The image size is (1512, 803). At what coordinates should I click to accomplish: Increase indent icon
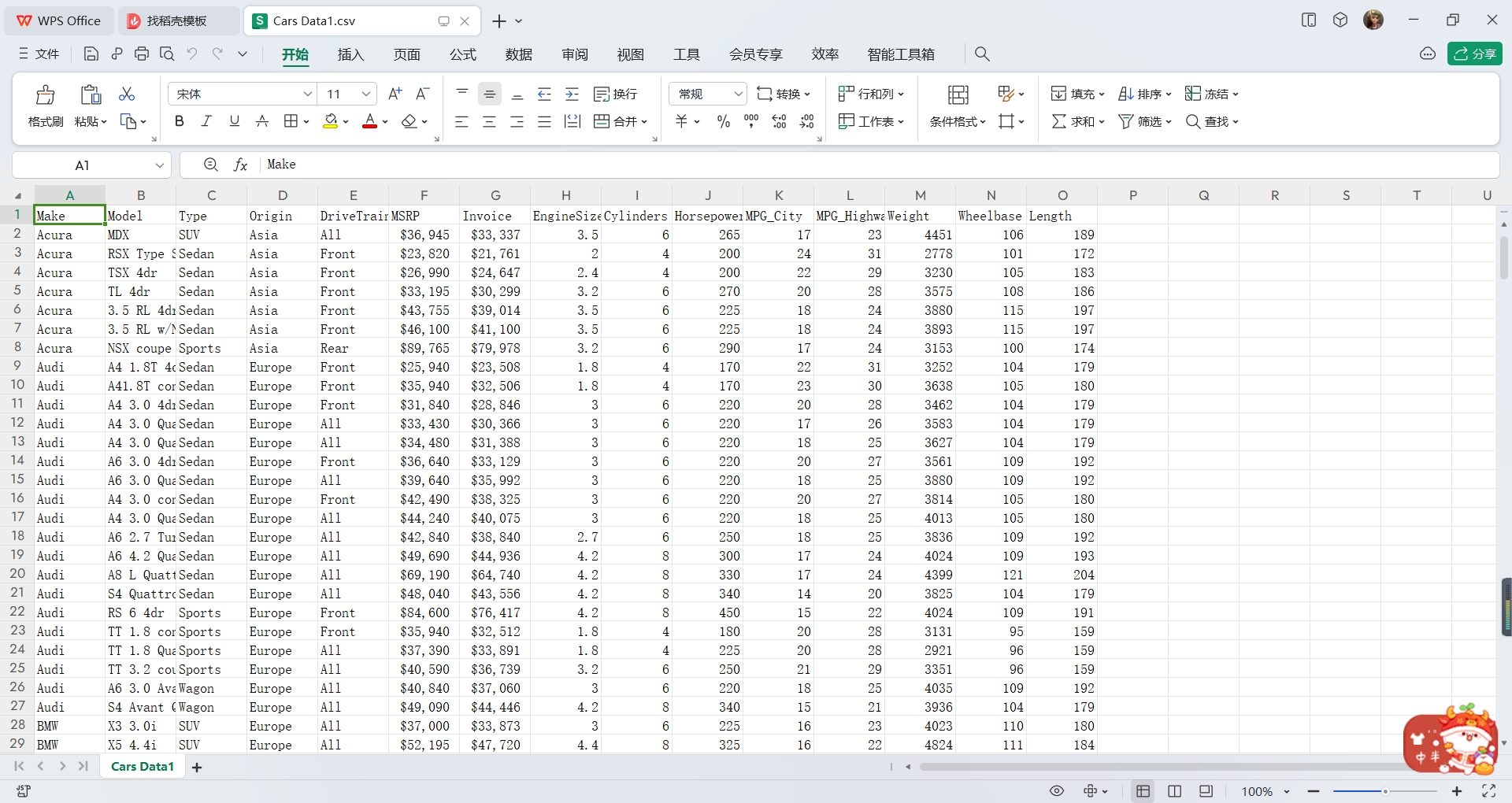[x=573, y=94]
